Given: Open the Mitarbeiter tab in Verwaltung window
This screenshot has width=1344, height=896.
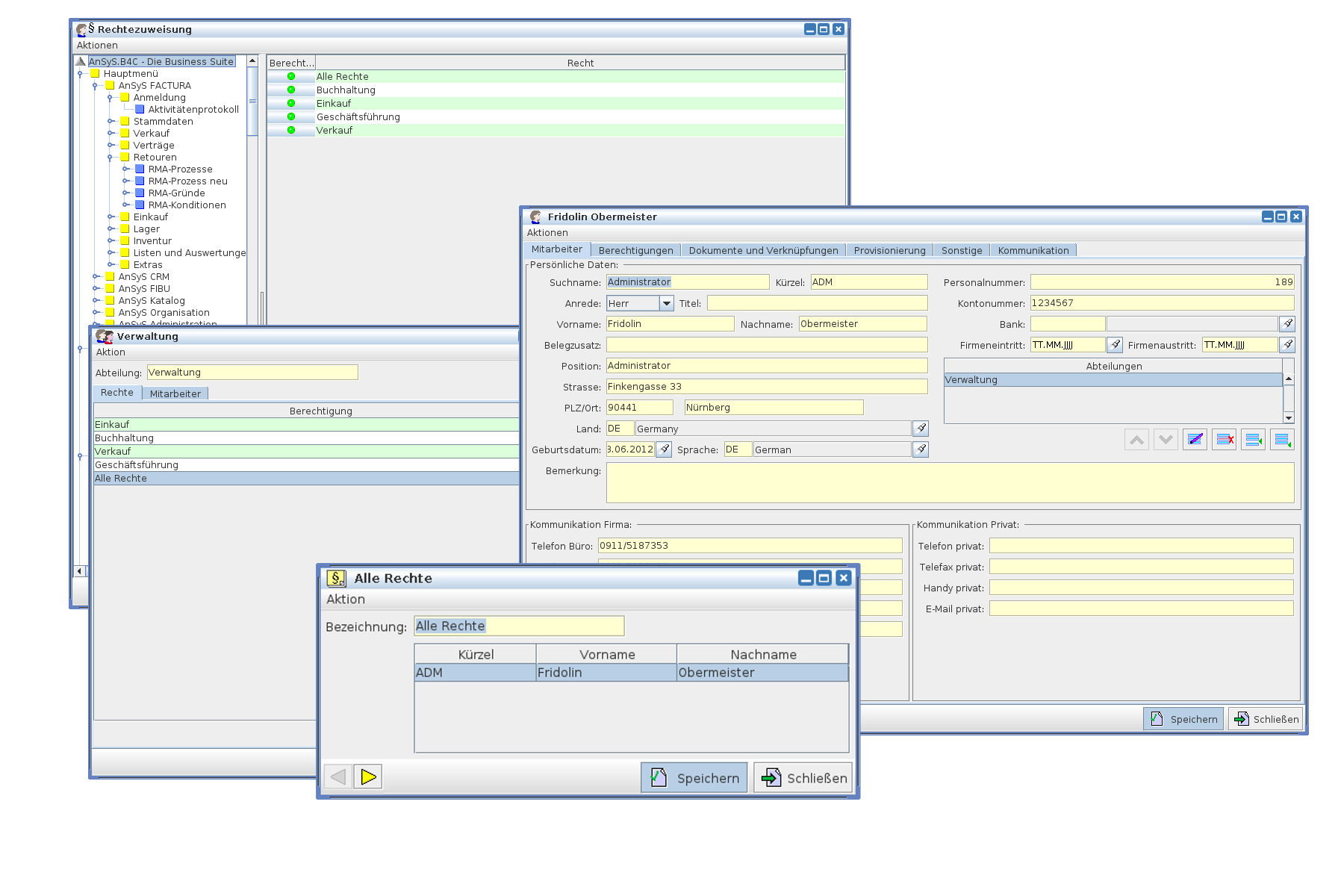Looking at the screenshot, I should pos(175,393).
